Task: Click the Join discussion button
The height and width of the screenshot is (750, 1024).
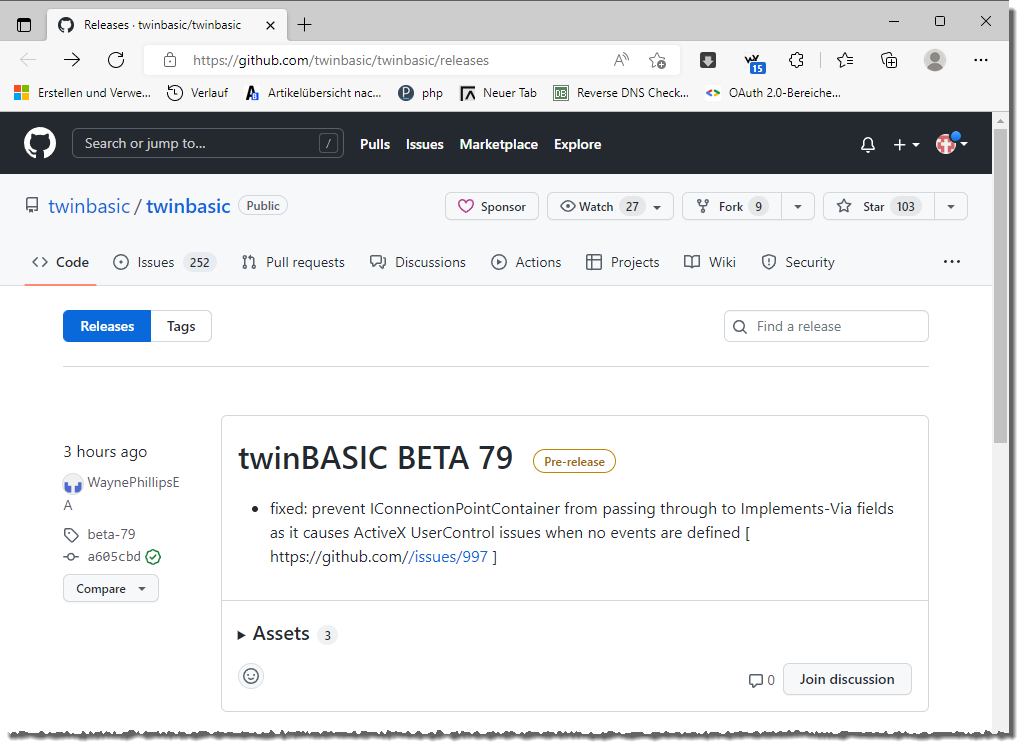Action: (x=846, y=679)
